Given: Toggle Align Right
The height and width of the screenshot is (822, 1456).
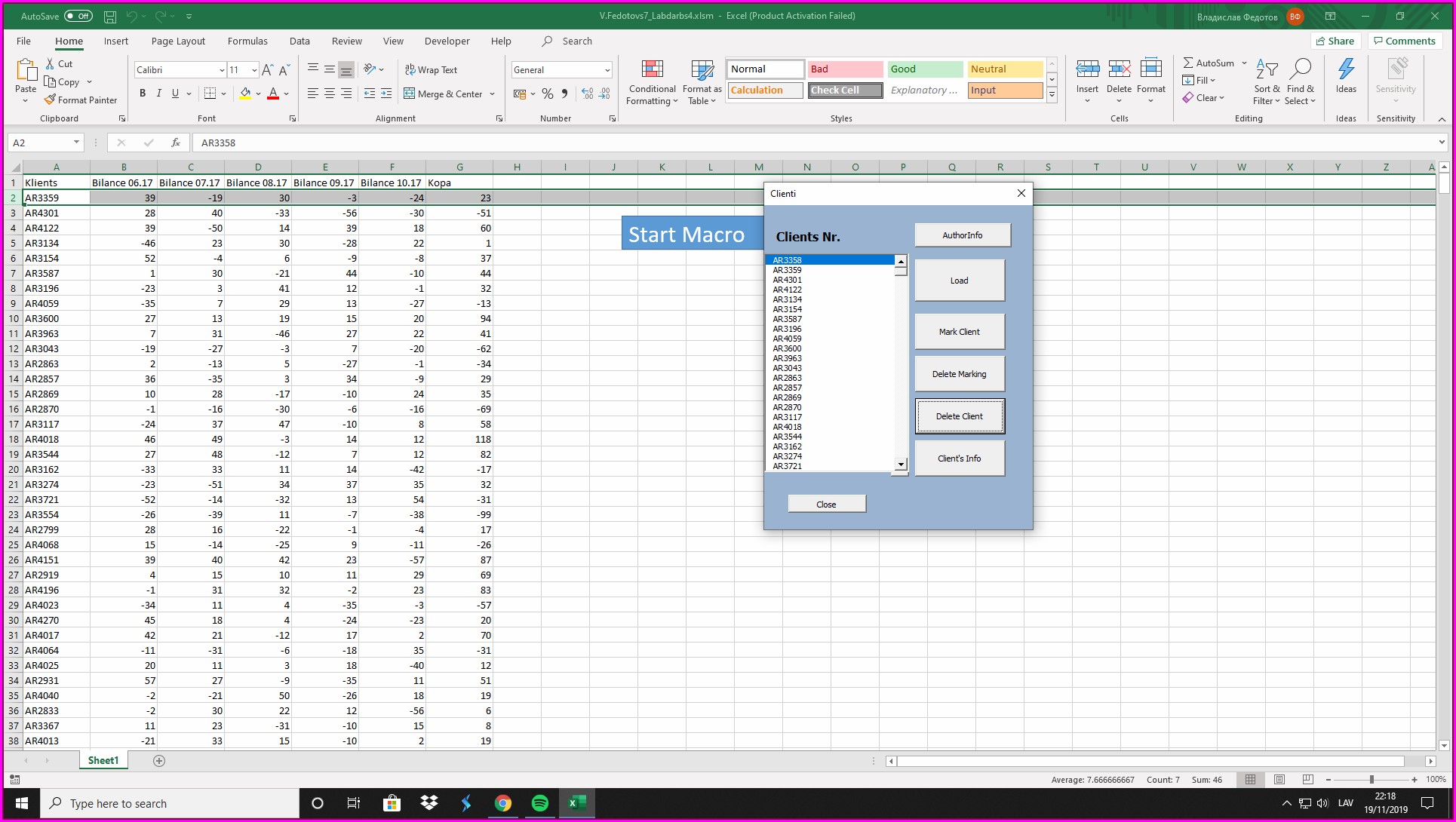Looking at the screenshot, I should 346,94.
